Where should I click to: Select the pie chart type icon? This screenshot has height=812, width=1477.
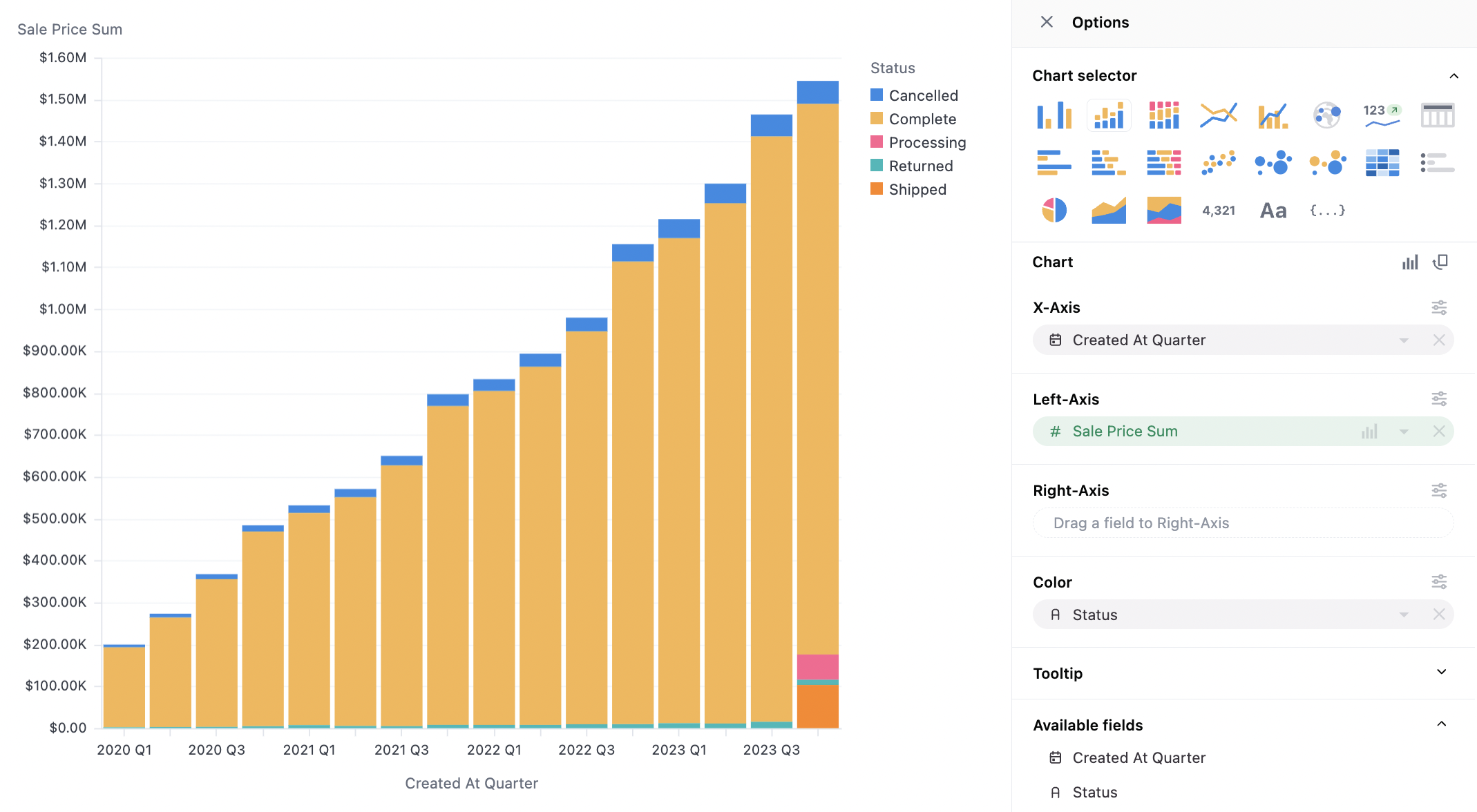[1054, 210]
